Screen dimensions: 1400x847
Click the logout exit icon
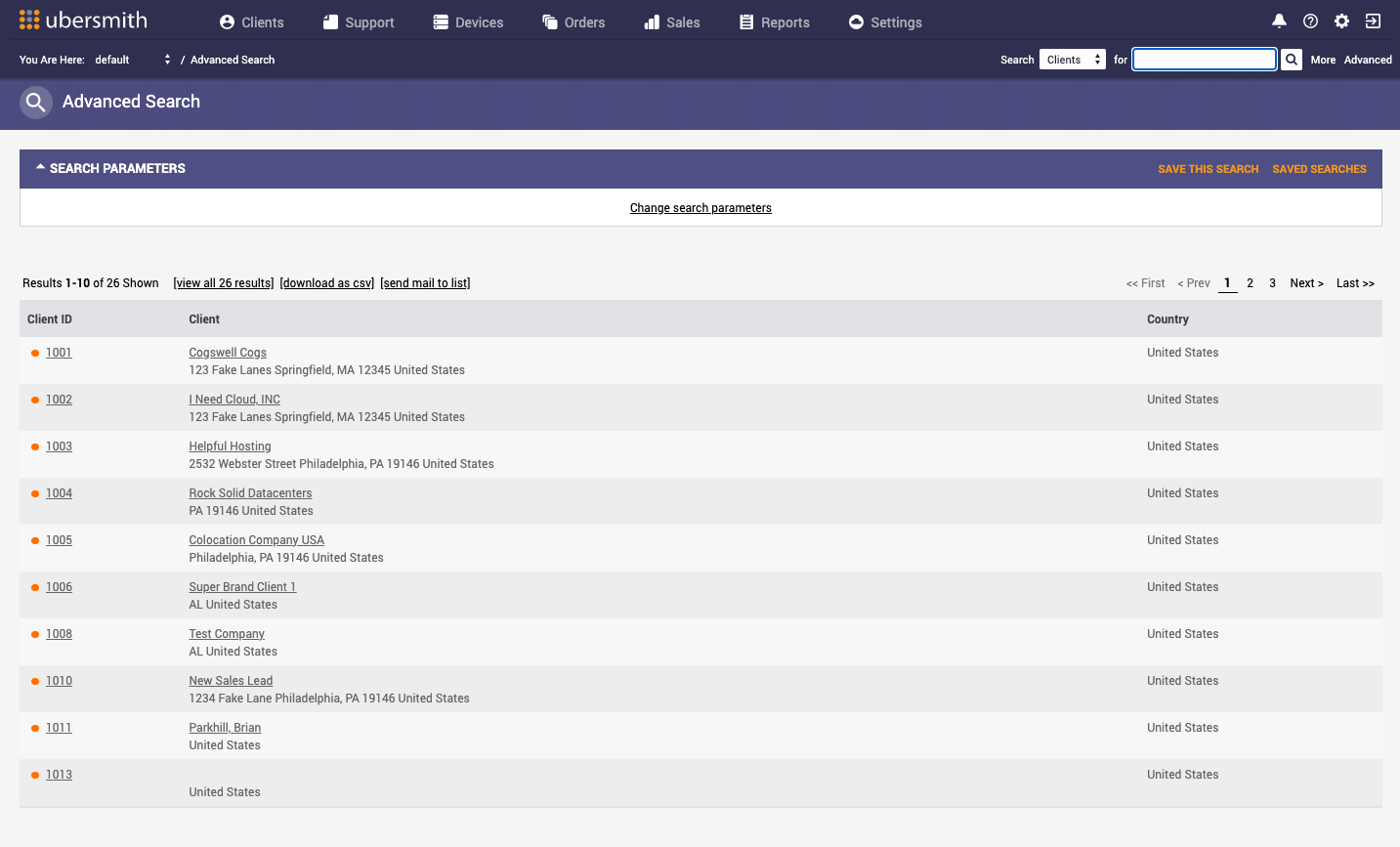tap(1373, 21)
